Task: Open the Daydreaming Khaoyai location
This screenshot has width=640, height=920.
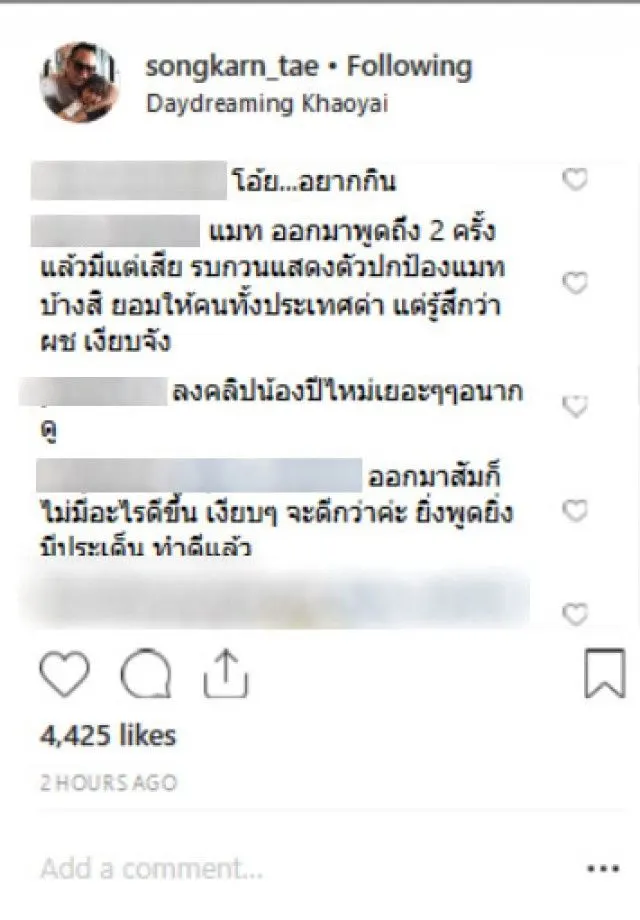Action: coord(267,104)
